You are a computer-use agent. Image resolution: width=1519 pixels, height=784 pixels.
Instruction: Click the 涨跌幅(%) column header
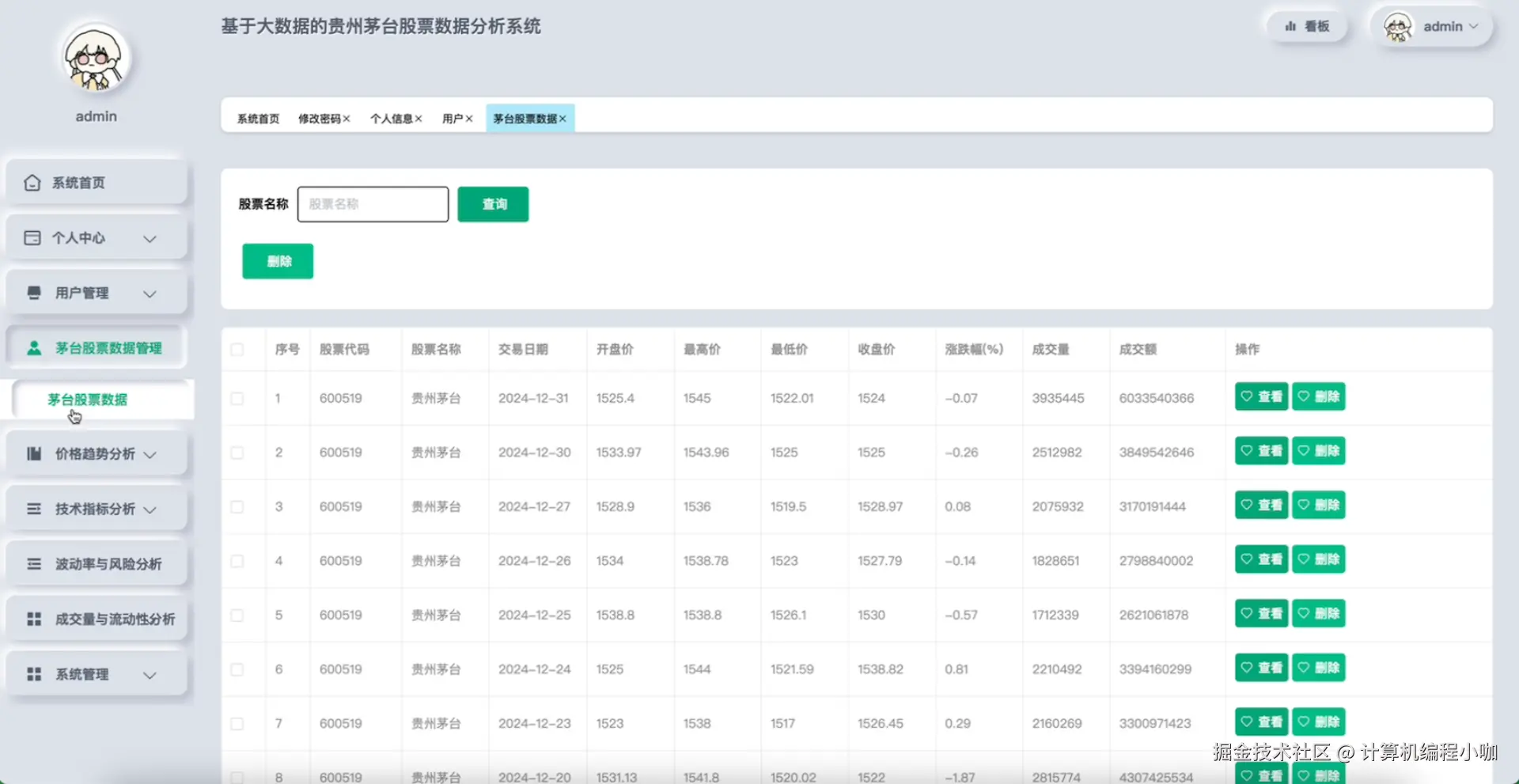tap(974, 349)
